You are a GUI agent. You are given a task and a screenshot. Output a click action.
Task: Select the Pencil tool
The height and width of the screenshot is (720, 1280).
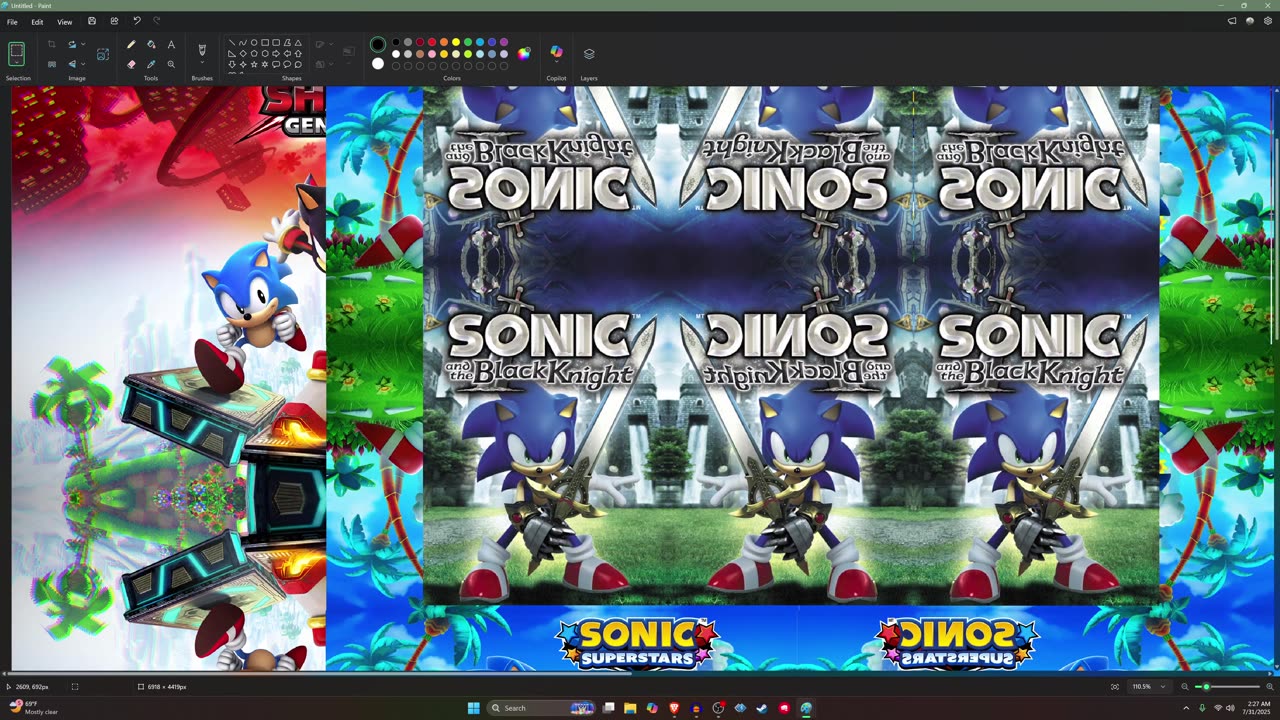[131, 45]
